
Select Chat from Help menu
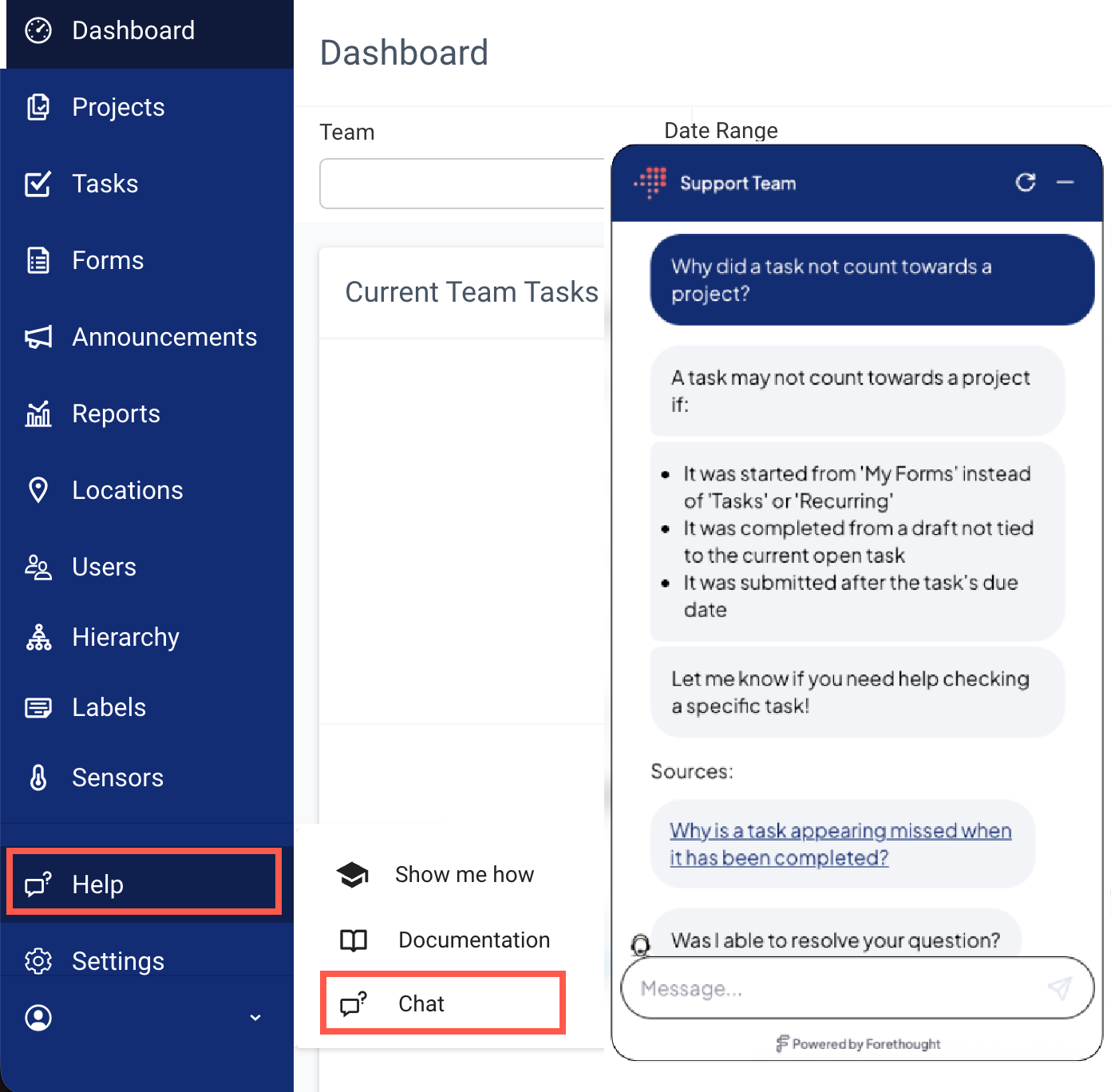click(x=443, y=1003)
